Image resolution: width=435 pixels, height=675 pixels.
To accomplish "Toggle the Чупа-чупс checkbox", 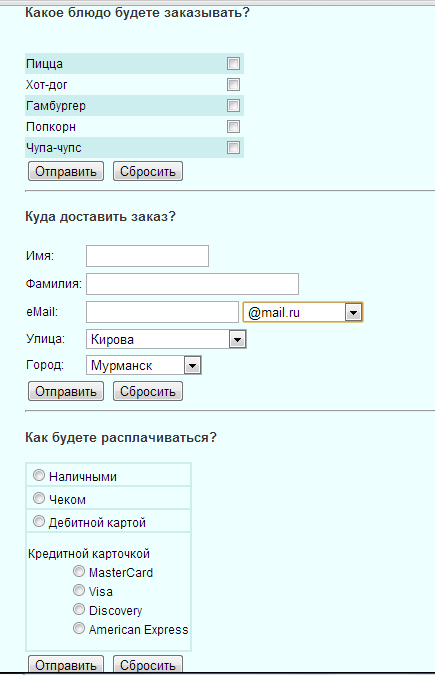I will click(x=233, y=148).
